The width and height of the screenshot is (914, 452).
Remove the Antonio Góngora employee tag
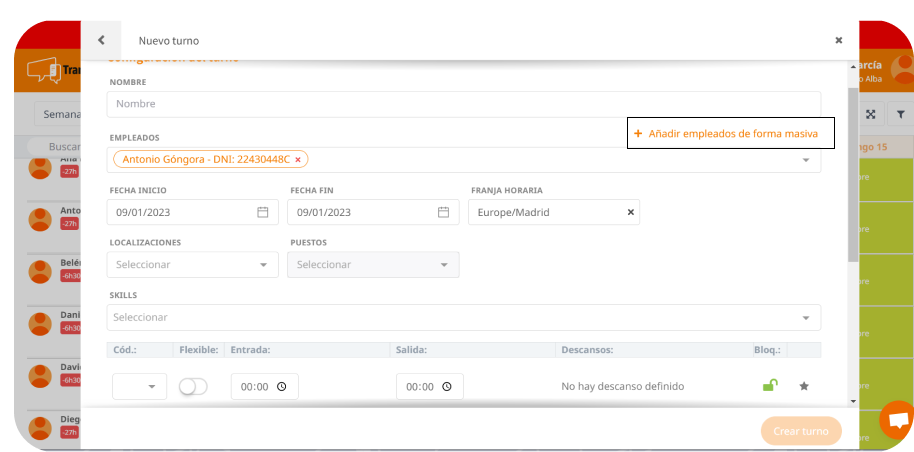click(298, 159)
